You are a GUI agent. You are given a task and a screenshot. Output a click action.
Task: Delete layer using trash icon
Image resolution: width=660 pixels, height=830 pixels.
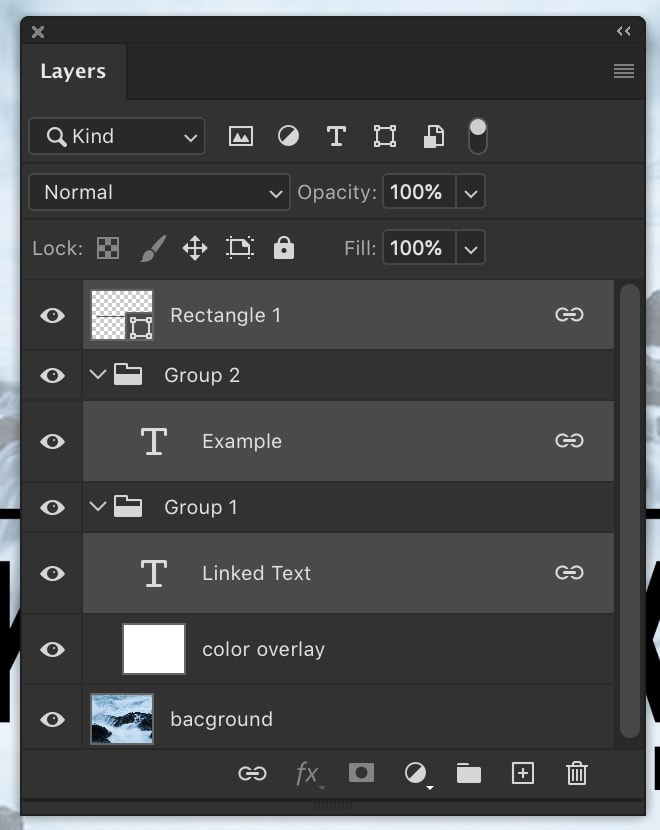(x=576, y=773)
